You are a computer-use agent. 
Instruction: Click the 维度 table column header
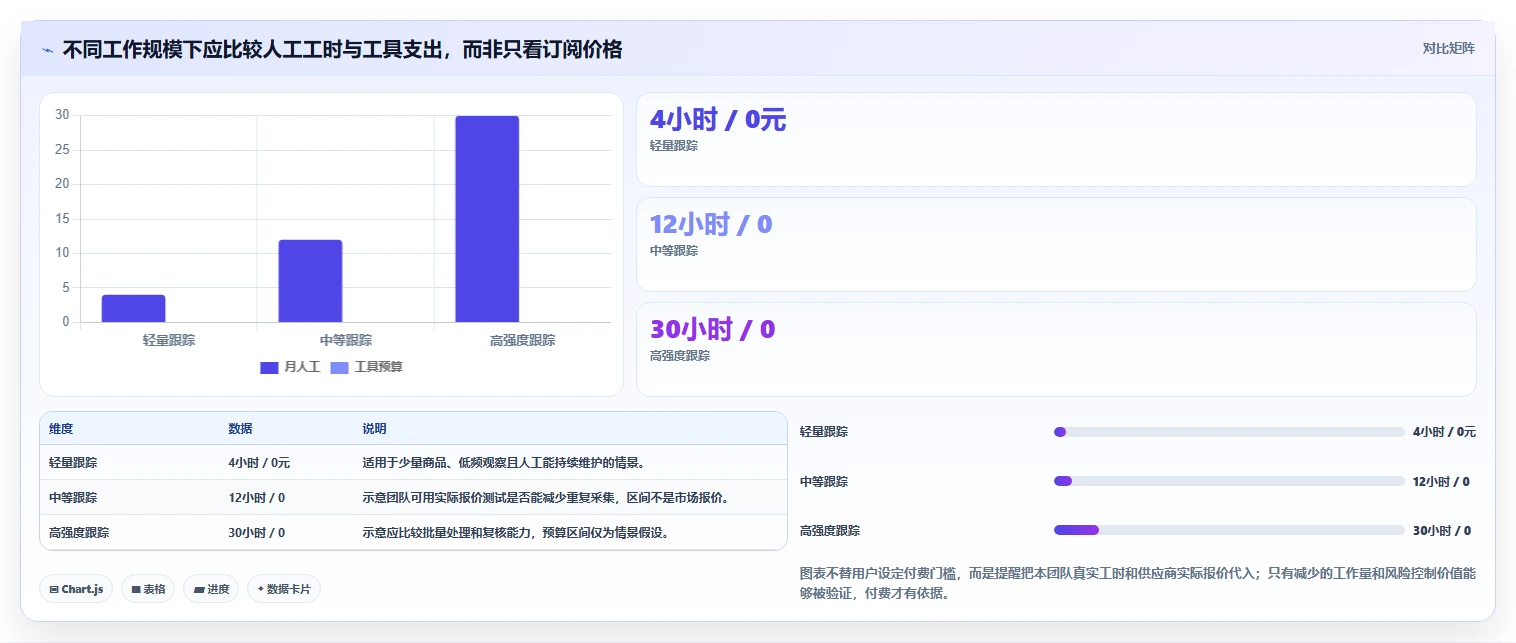61,428
